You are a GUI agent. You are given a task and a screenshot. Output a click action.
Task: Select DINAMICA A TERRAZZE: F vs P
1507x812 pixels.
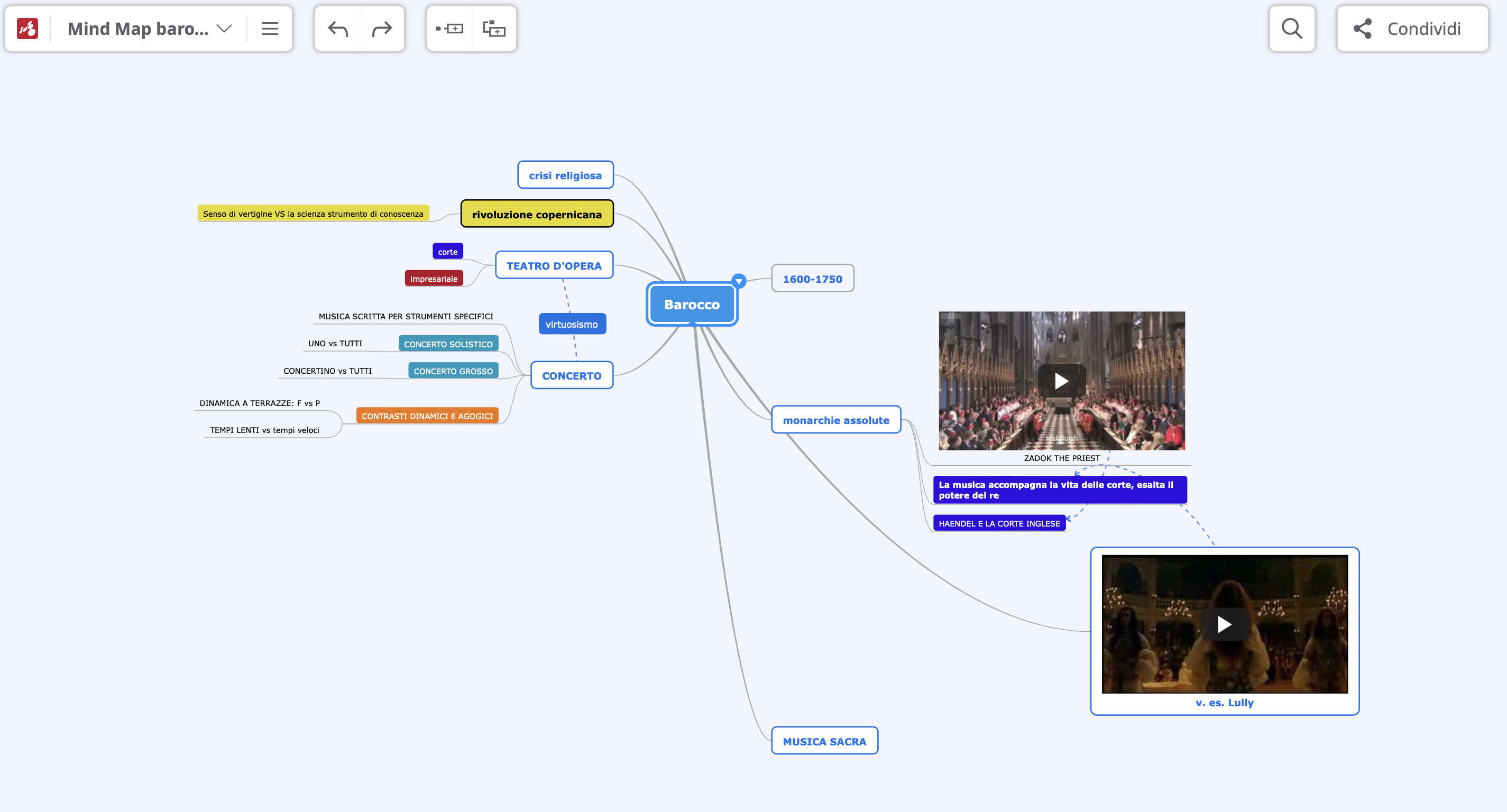(260, 403)
